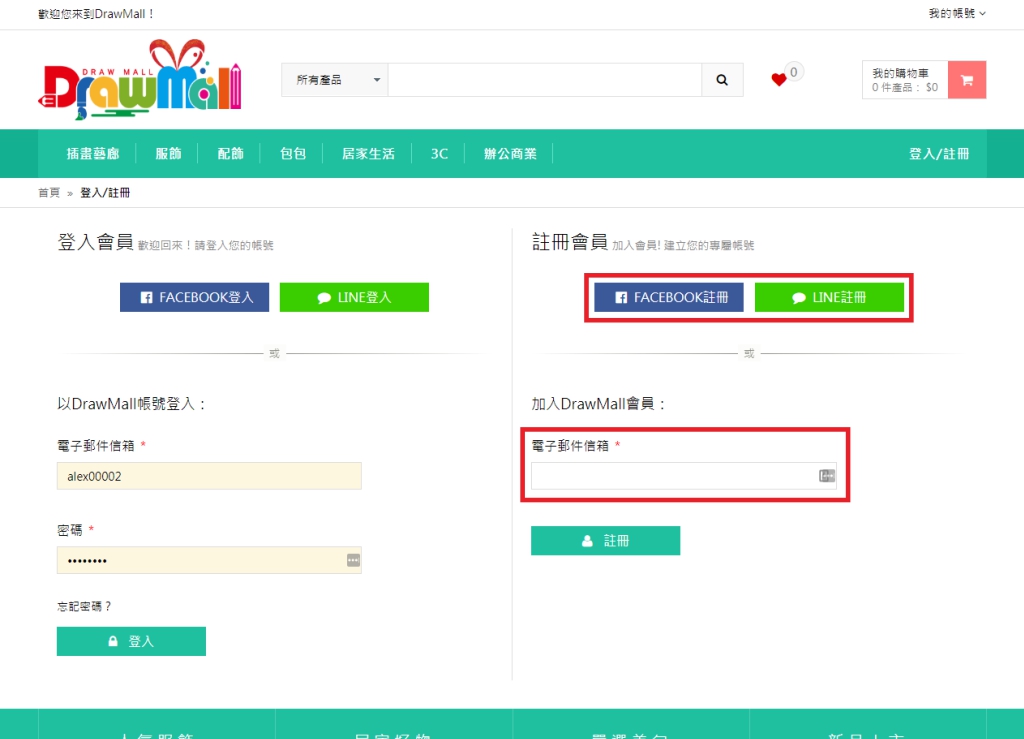Screen dimensions: 1024x739
Task: Navigate to 首頁 via the breadcrumb
Action: pyautogui.click(x=47, y=192)
